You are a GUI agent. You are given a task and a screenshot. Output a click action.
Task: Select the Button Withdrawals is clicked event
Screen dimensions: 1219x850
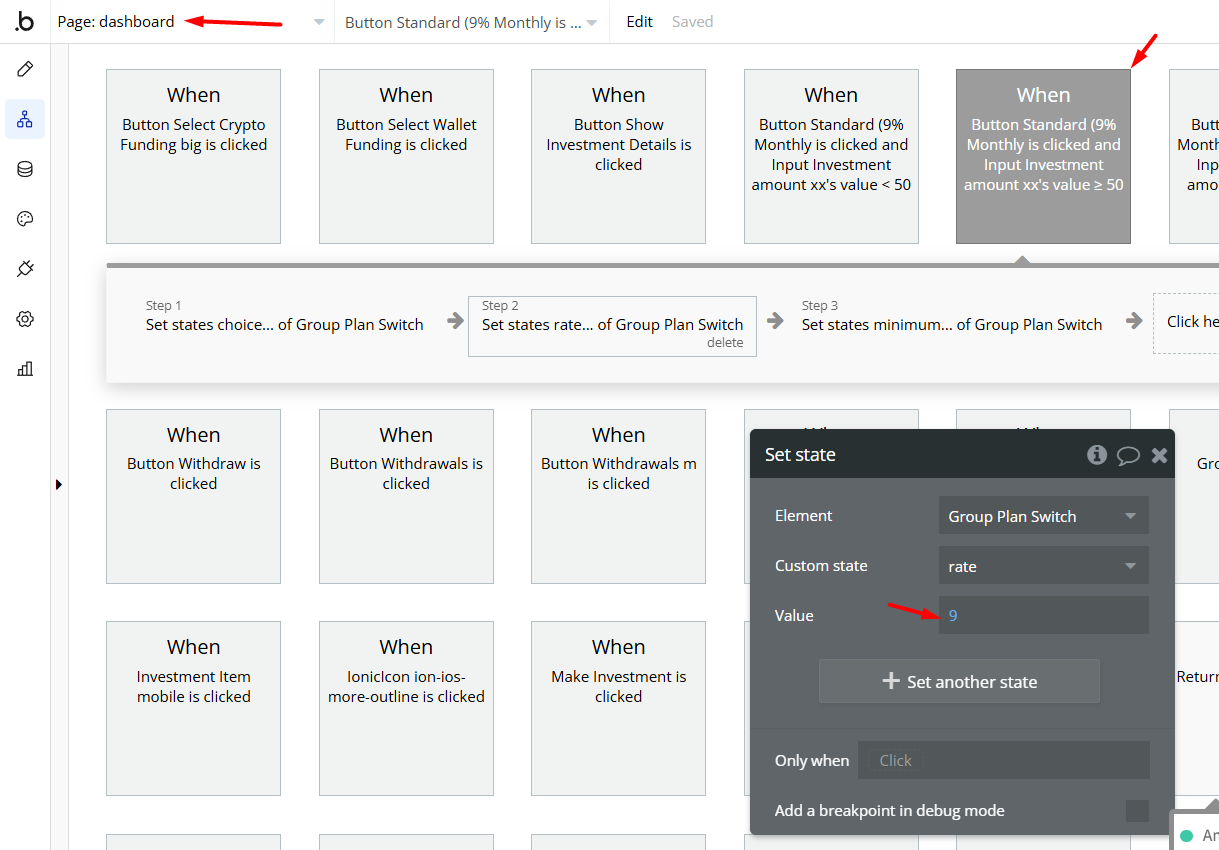406,496
